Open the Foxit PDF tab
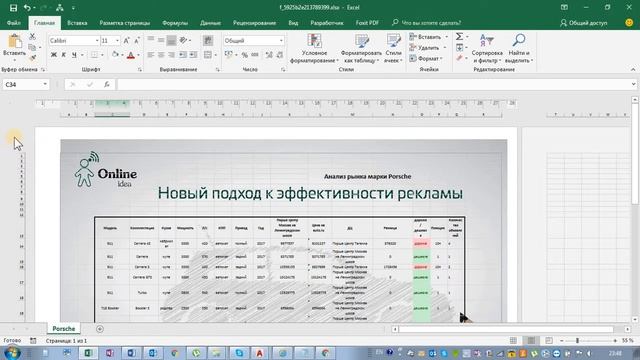The image size is (640, 360). (367, 23)
